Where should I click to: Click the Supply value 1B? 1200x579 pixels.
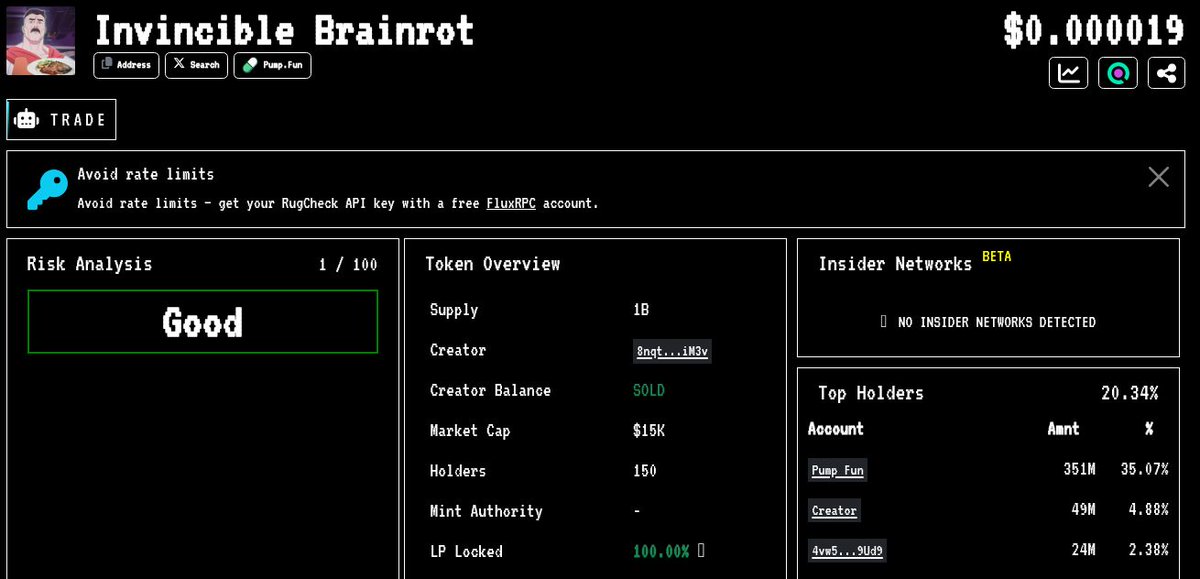pos(641,310)
